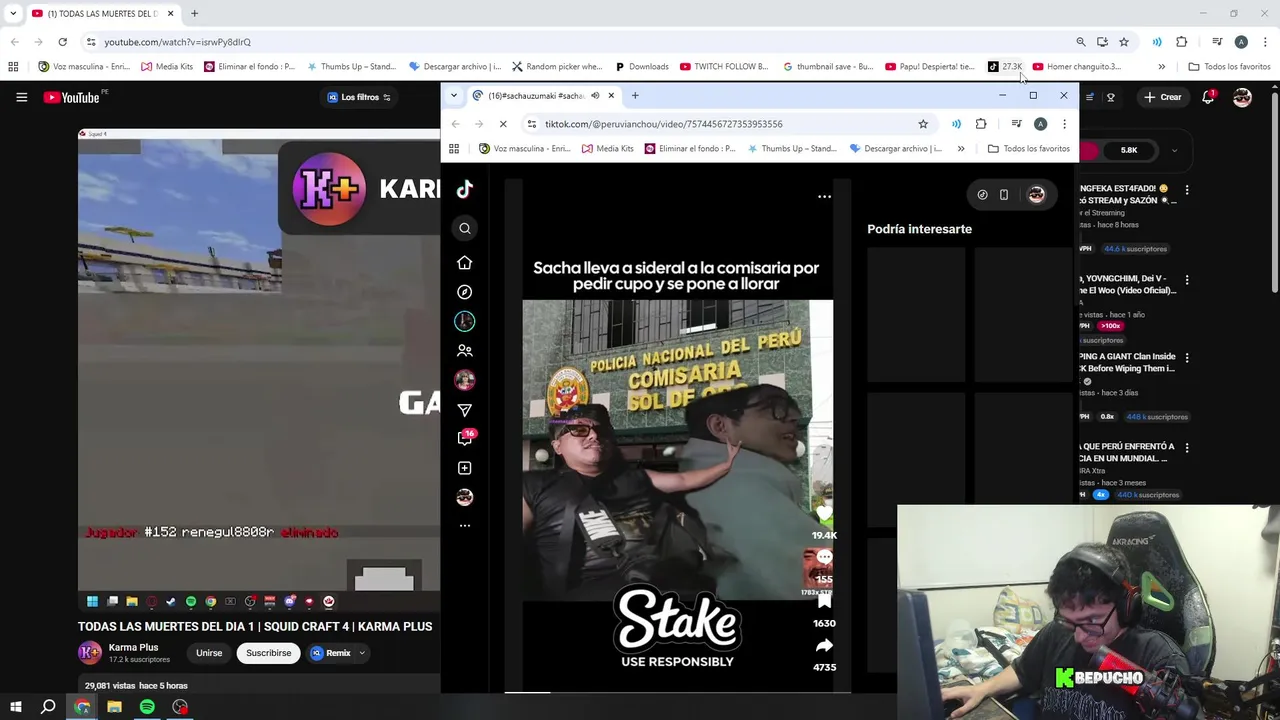
Task: Expand hidden bookmarks chevron in TikTok window
Action: [961, 149]
